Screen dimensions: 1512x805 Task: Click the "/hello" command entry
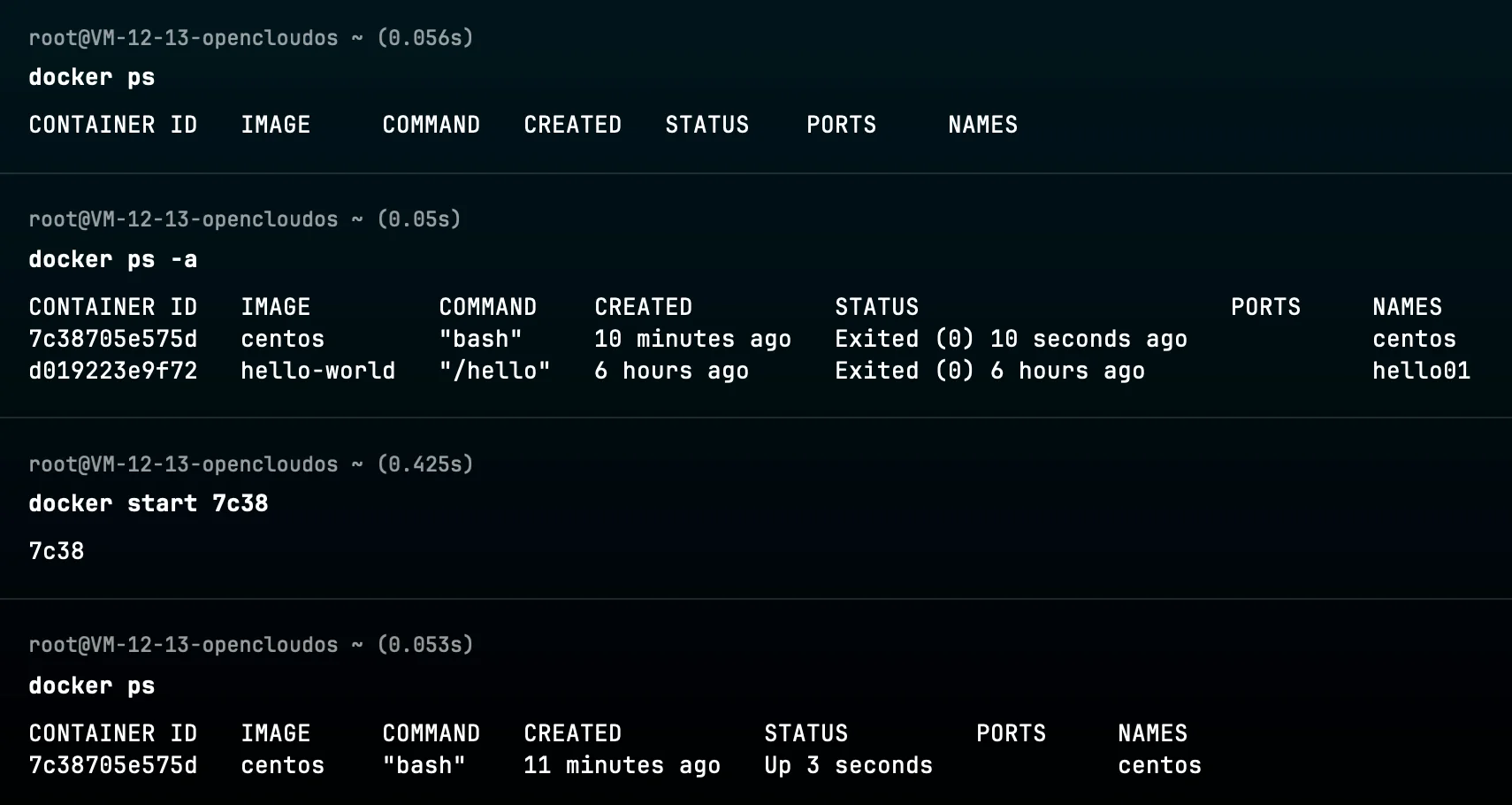(x=494, y=371)
